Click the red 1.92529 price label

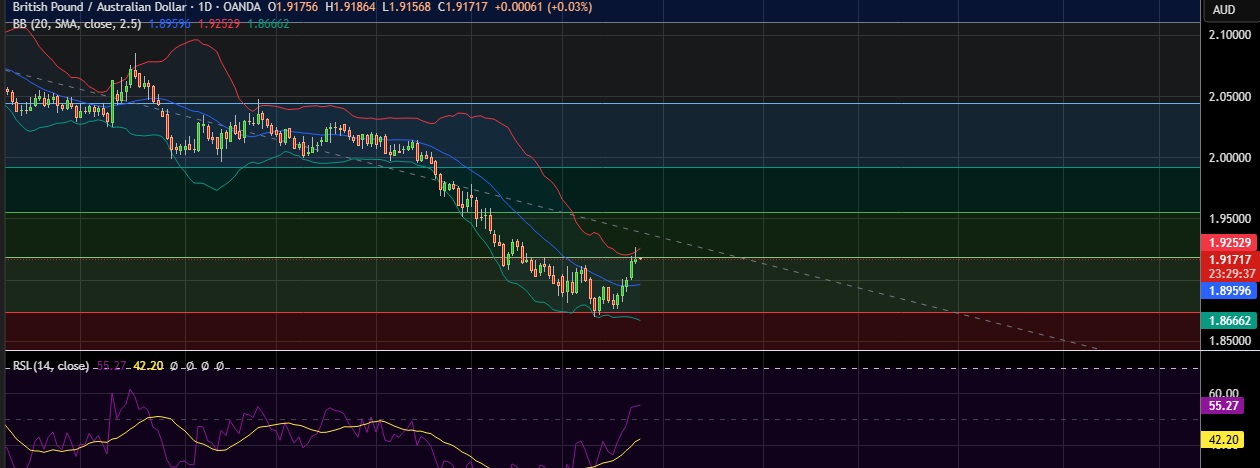click(x=1228, y=243)
